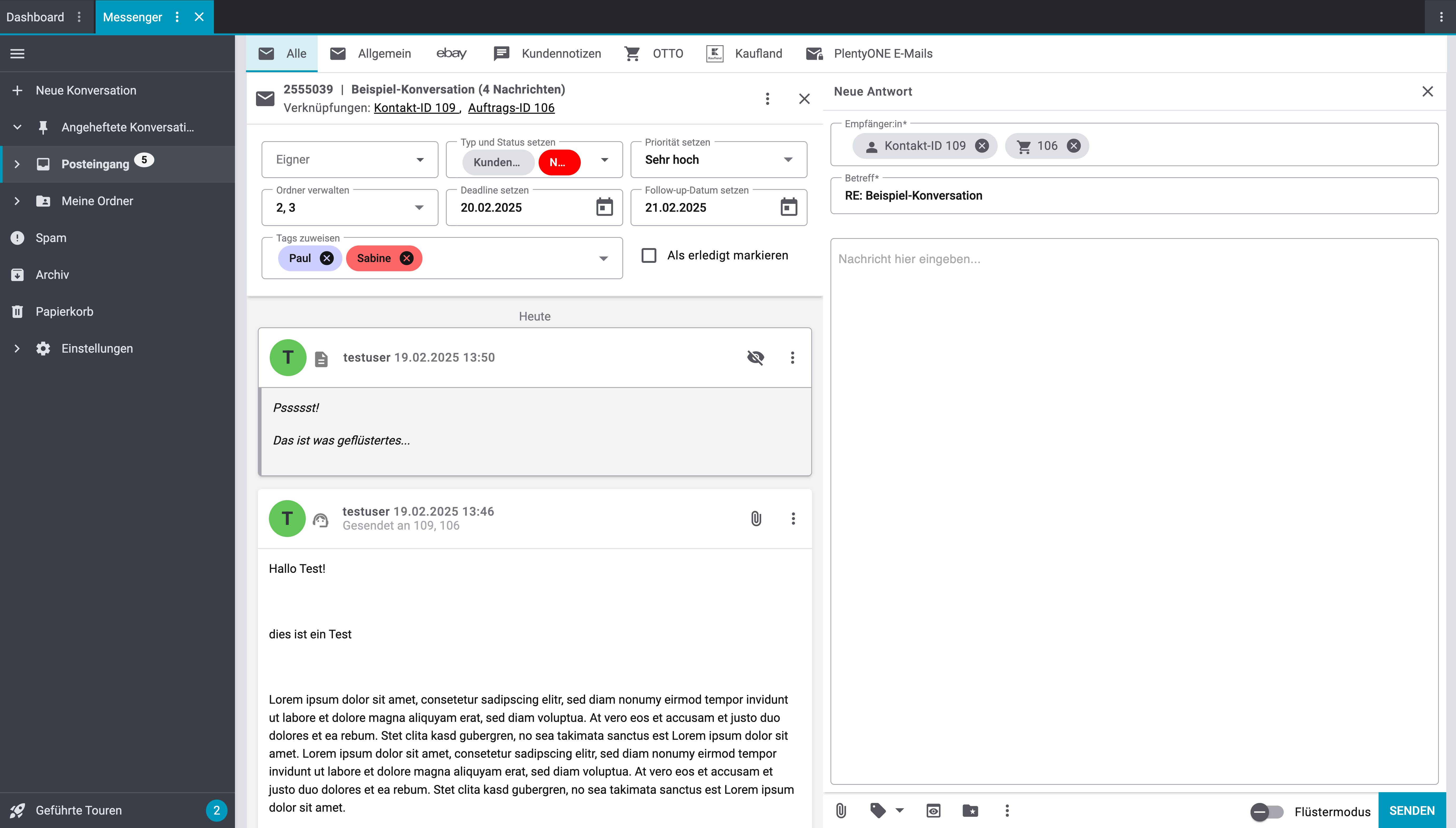Screen dimensions: 1456x828
Task: Open the Eigner dropdown
Action: [x=349, y=160]
